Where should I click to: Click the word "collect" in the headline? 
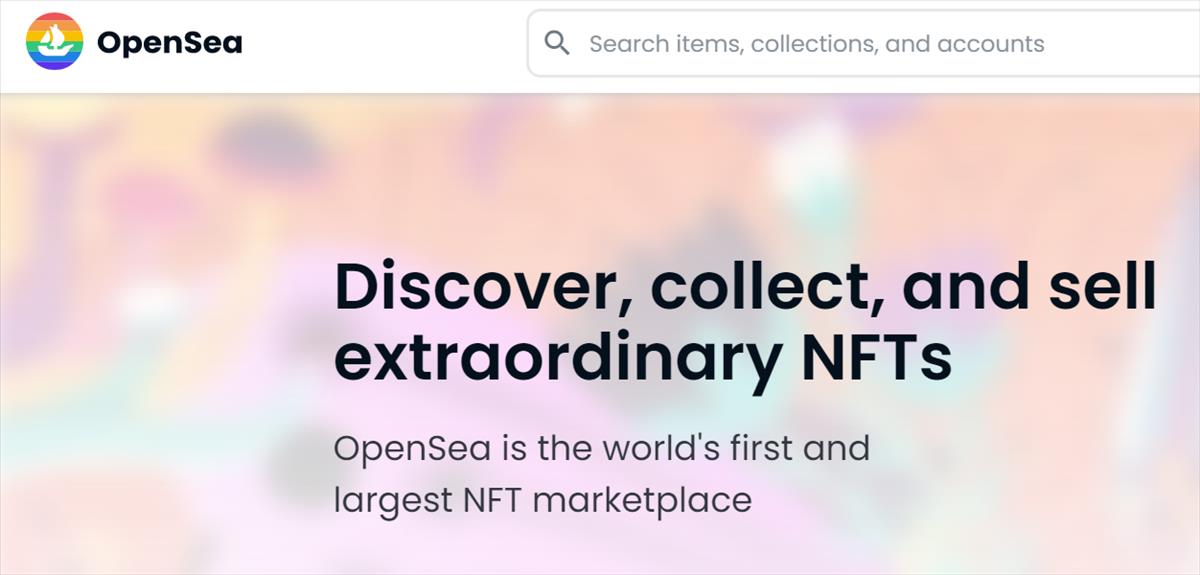click(x=766, y=286)
